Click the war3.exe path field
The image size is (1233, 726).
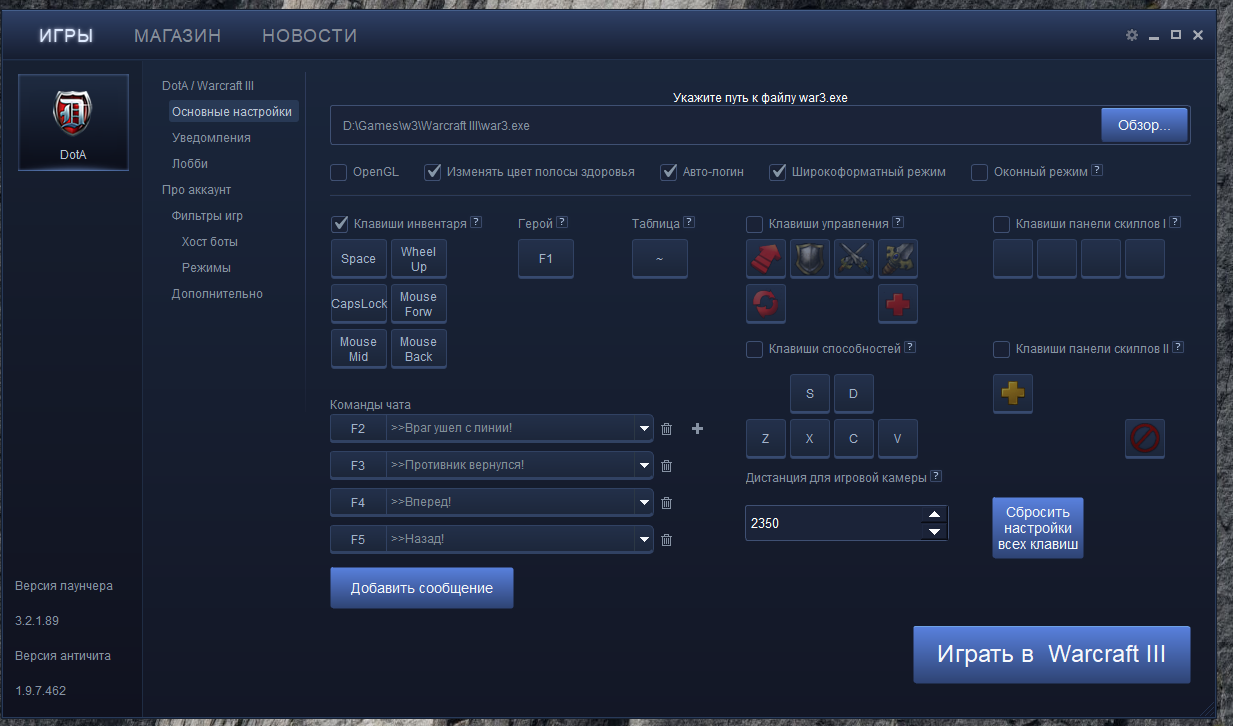point(715,126)
